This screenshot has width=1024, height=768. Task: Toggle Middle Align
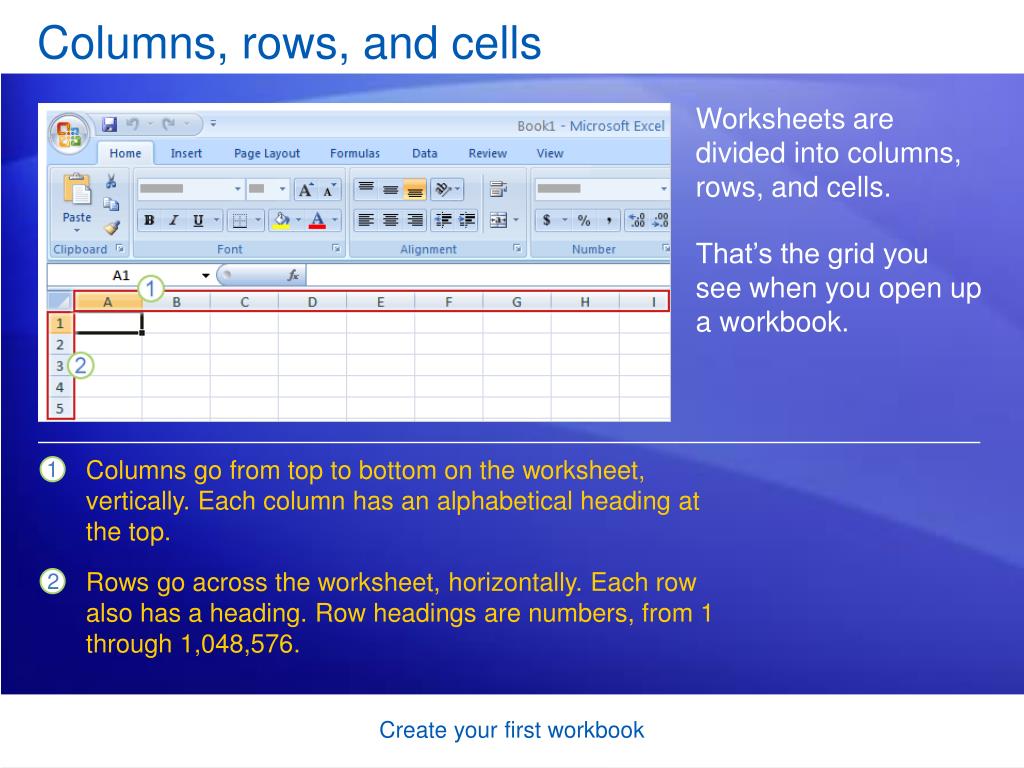click(x=390, y=189)
